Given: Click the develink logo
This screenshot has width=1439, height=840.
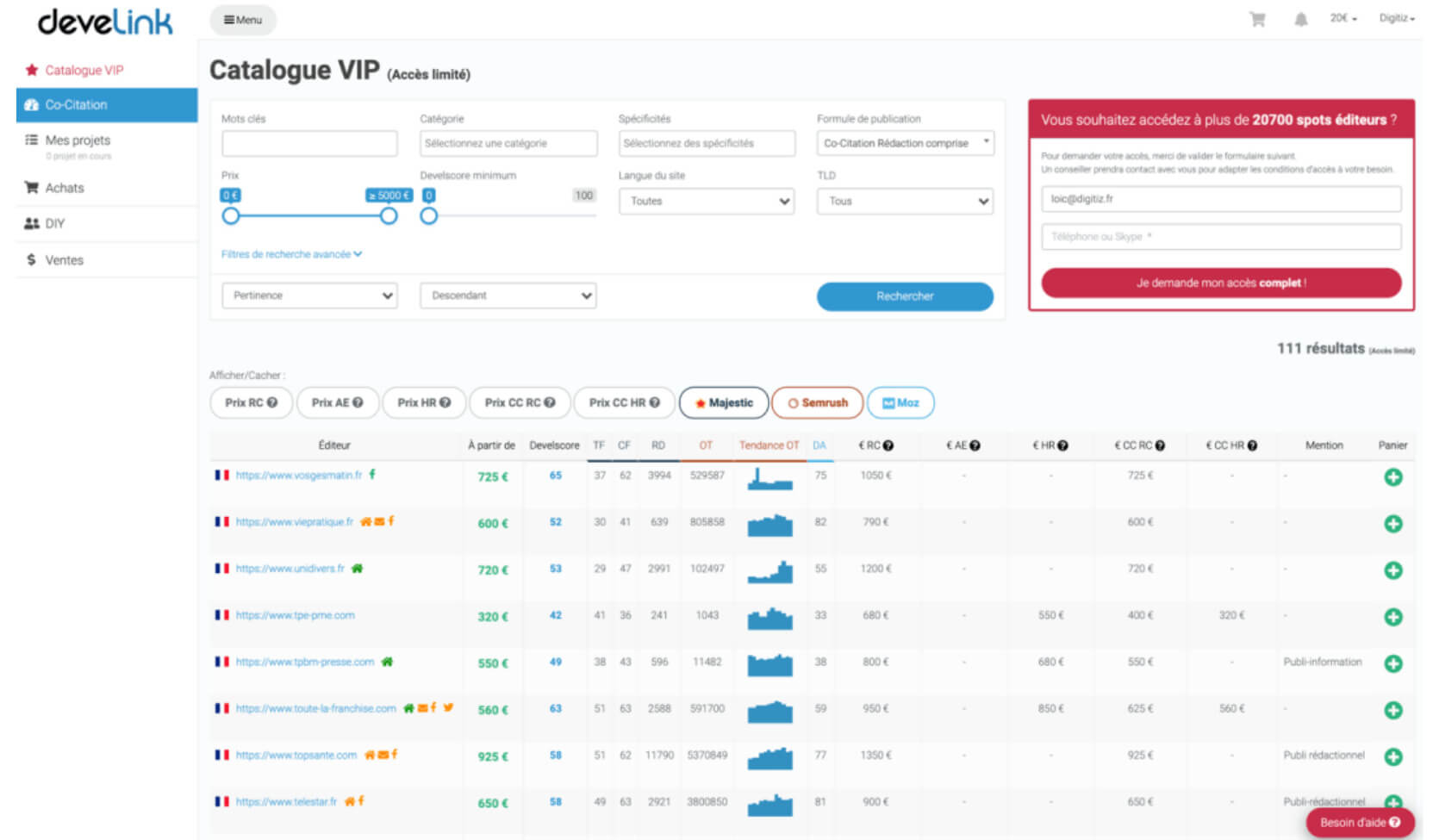Looking at the screenshot, I should (105, 22).
